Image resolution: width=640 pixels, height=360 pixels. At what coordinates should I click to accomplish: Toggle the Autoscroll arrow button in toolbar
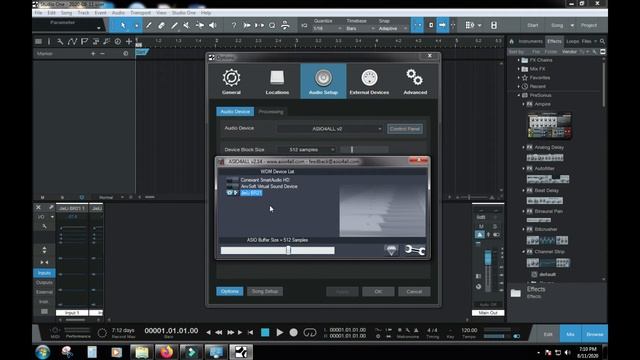tap(442, 25)
